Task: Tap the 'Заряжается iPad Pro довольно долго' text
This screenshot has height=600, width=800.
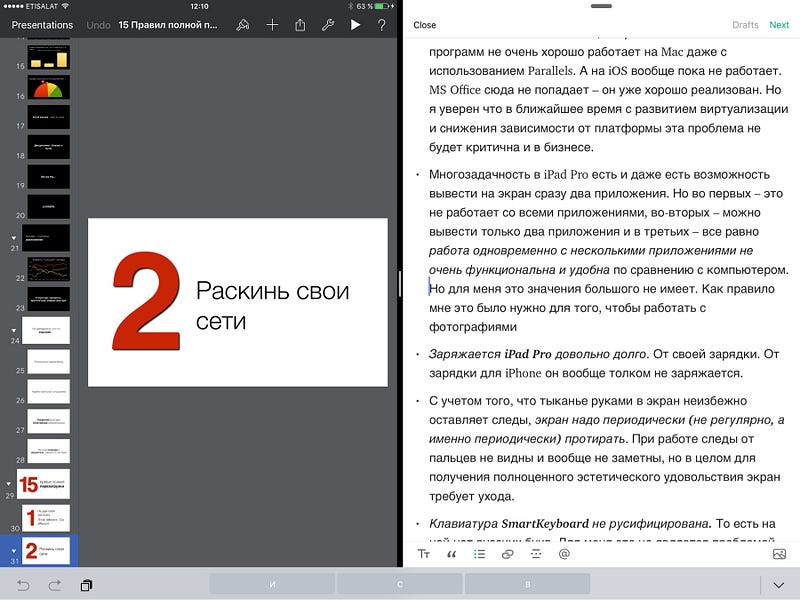Action: point(538,354)
